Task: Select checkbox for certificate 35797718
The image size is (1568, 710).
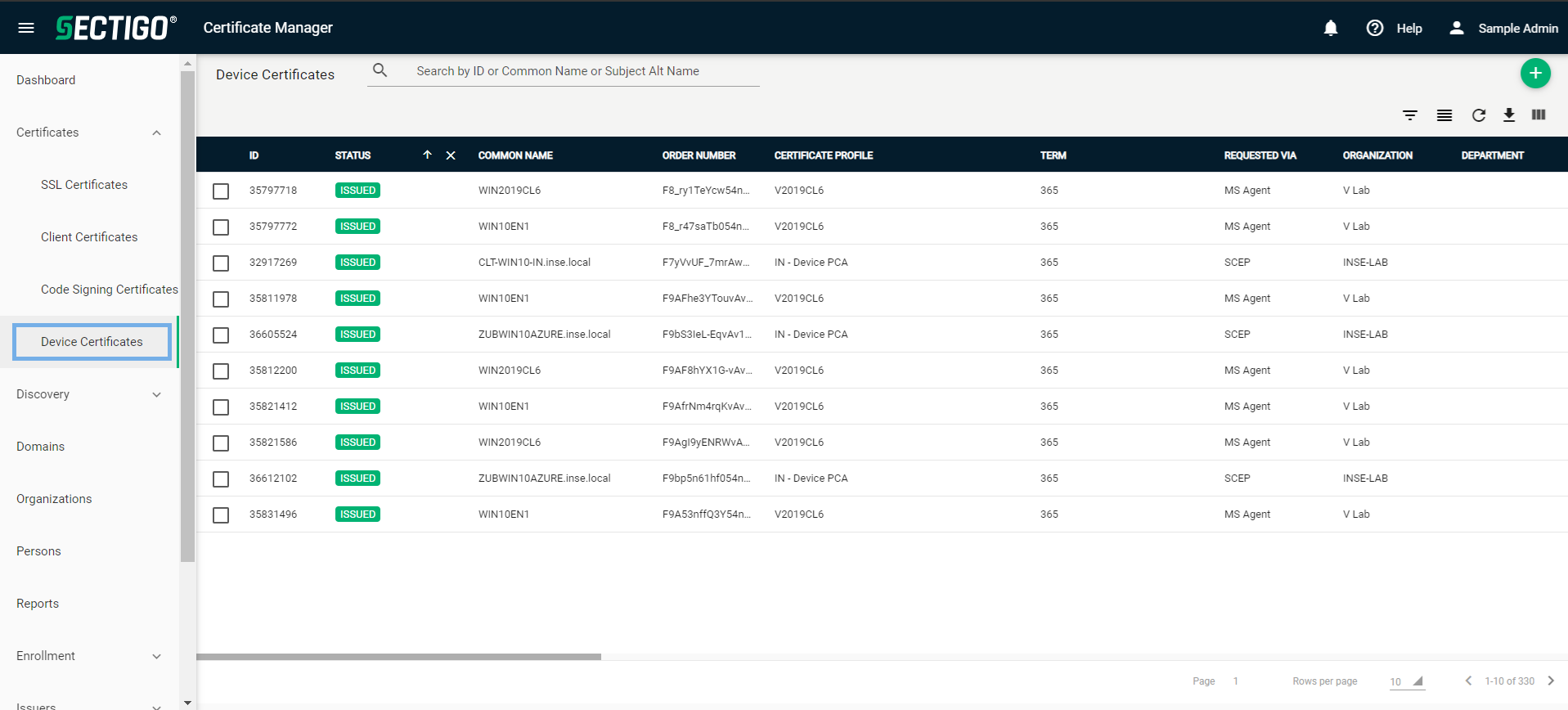Action: (x=221, y=191)
